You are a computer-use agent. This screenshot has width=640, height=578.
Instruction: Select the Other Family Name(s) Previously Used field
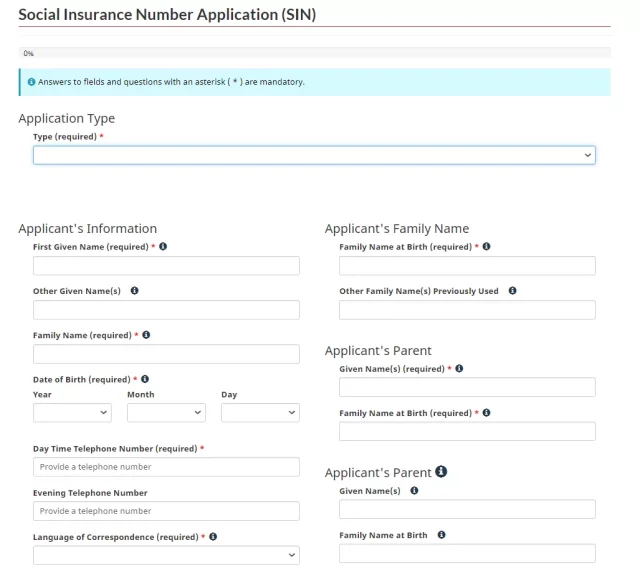[467, 310]
